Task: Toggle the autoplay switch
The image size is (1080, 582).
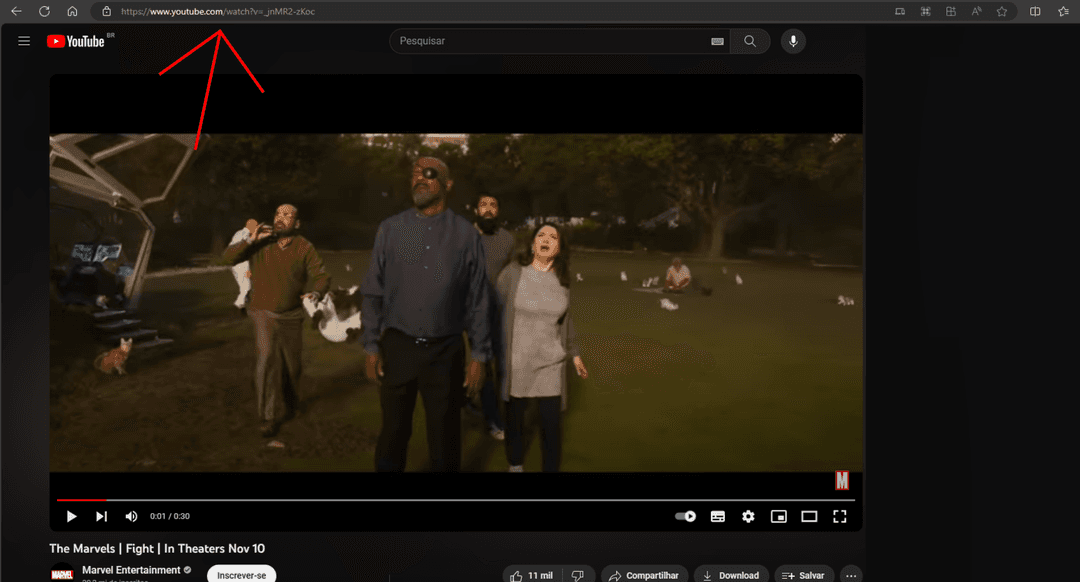Action: [x=685, y=516]
